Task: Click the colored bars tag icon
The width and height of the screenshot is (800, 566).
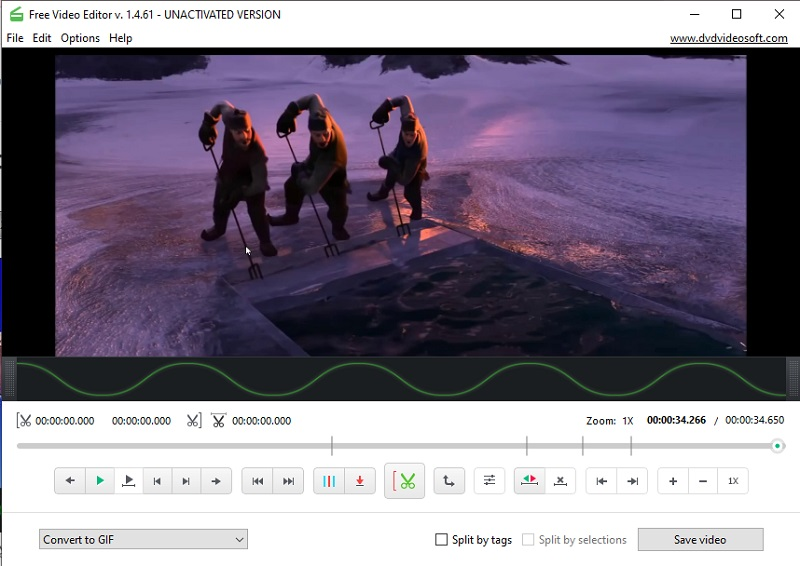Action: (329, 481)
